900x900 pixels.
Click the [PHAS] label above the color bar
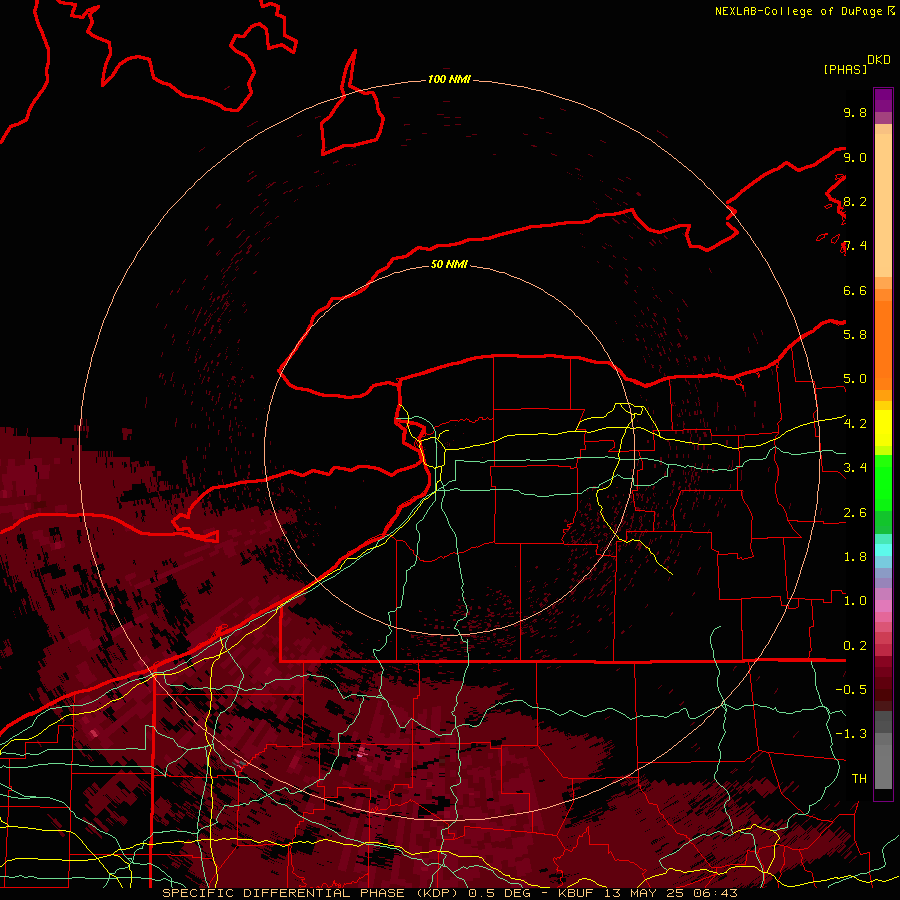tap(845, 70)
